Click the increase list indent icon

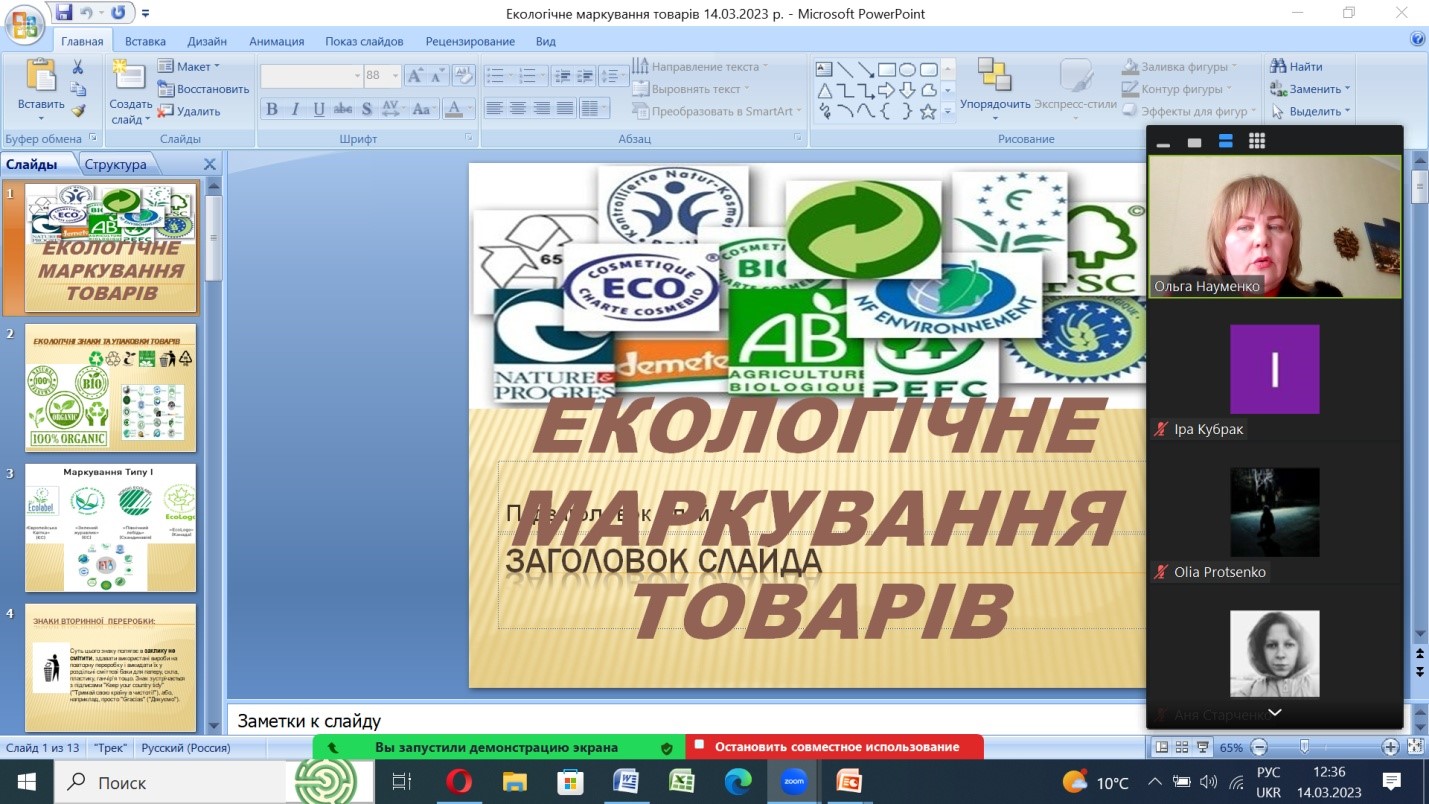(x=586, y=76)
